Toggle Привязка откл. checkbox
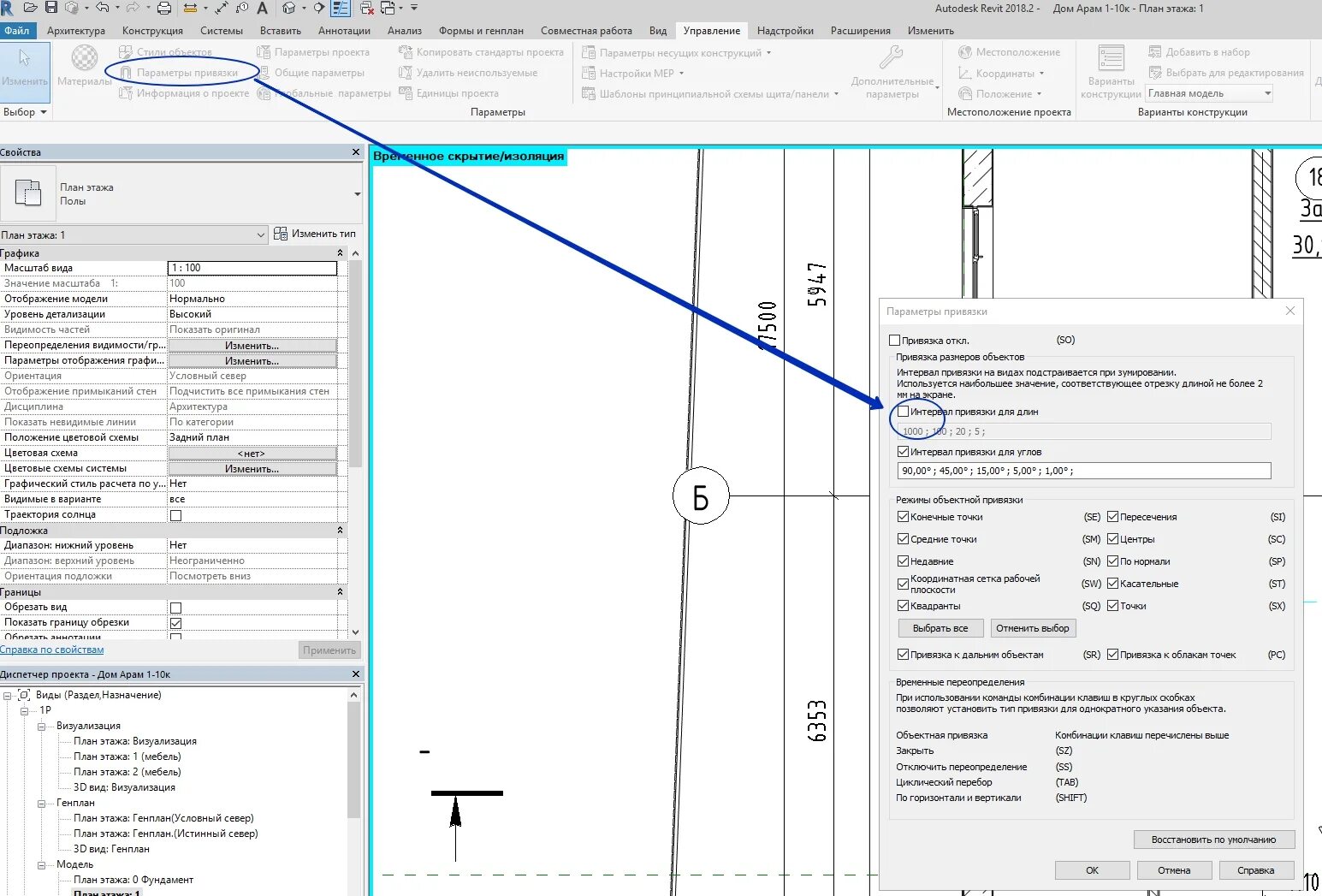This screenshot has width=1322, height=896. [x=895, y=341]
